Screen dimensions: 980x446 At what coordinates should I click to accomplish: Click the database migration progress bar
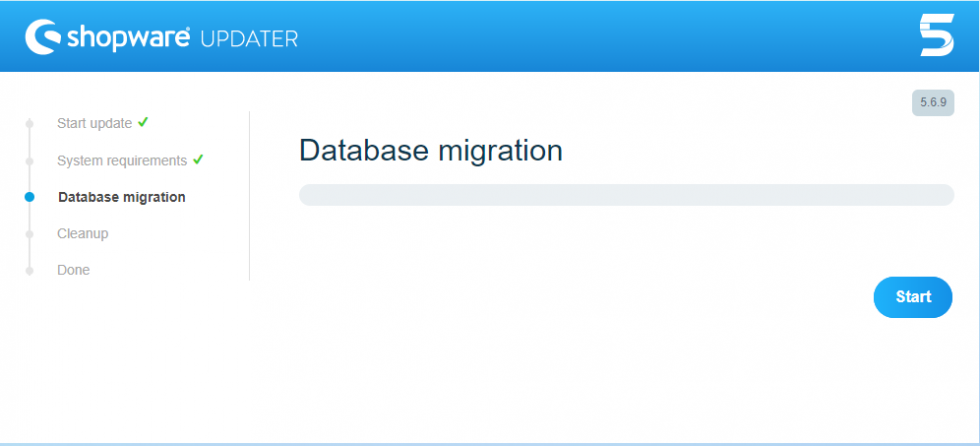(626, 195)
